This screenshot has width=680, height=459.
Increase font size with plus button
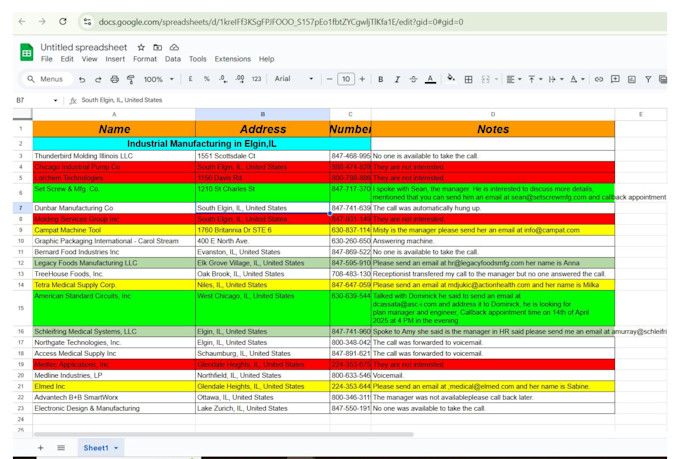[362, 79]
